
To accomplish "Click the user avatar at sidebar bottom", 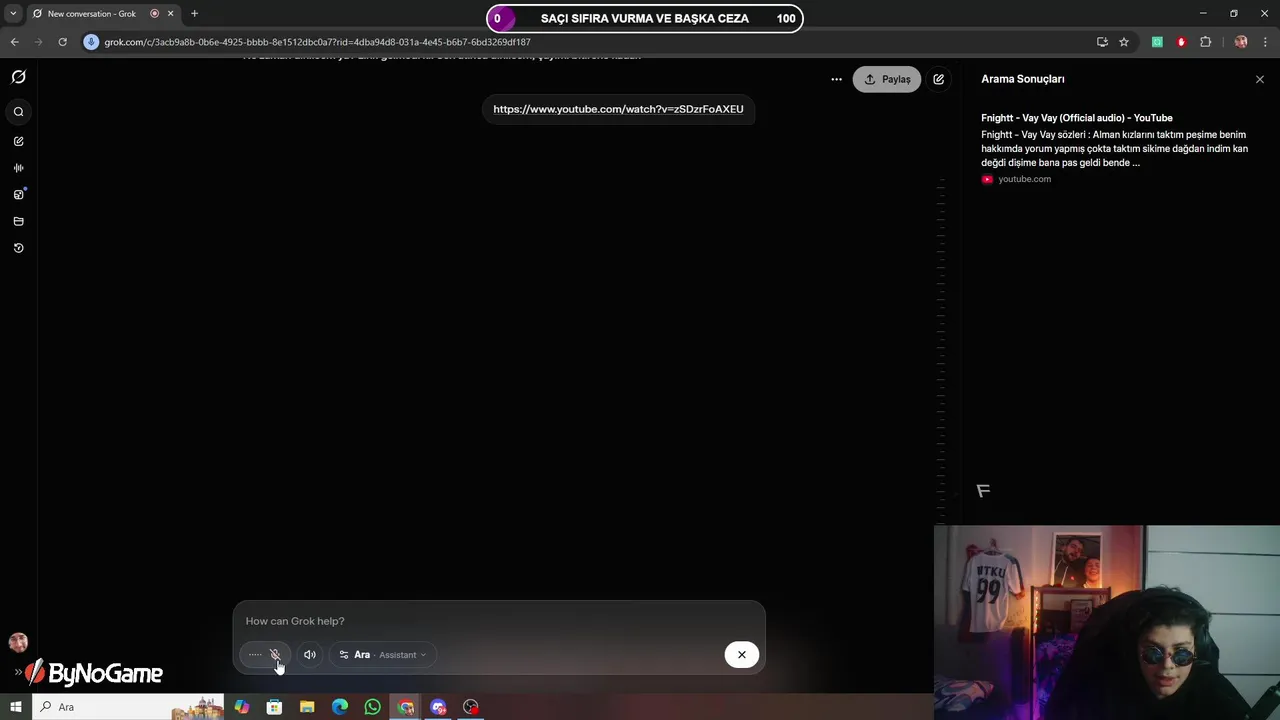I will [18, 642].
